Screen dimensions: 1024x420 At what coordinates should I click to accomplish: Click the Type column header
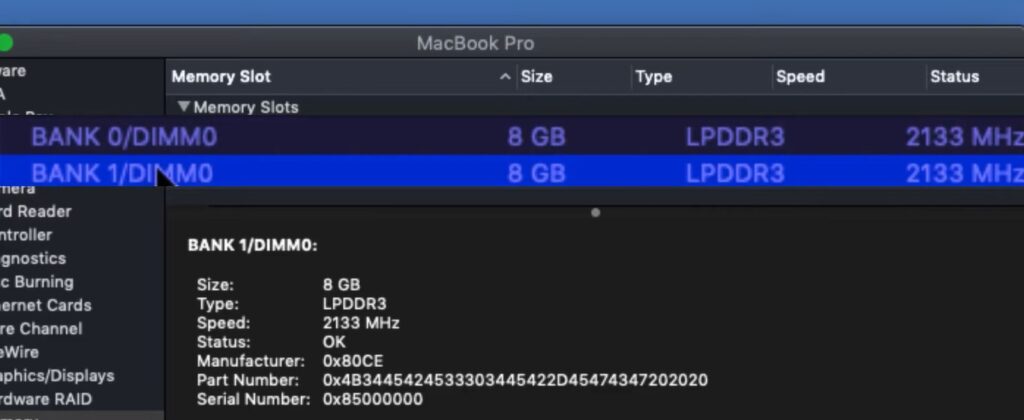(654, 77)
